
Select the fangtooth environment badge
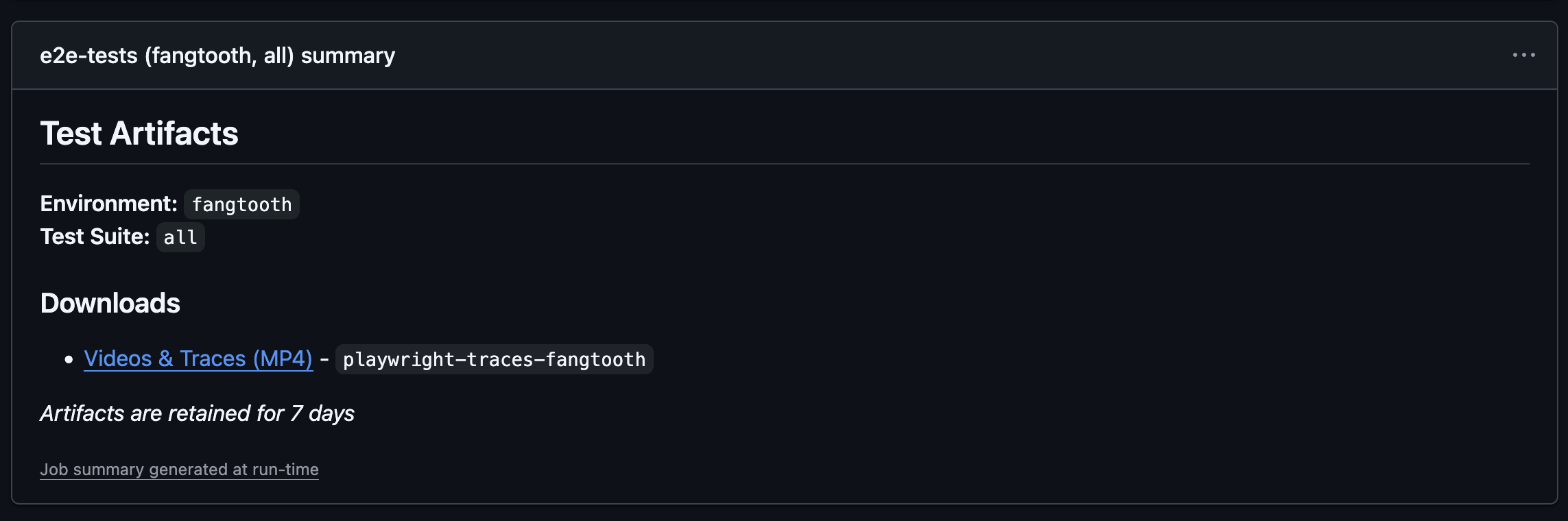pyautogui.click(x=241, y=204)
